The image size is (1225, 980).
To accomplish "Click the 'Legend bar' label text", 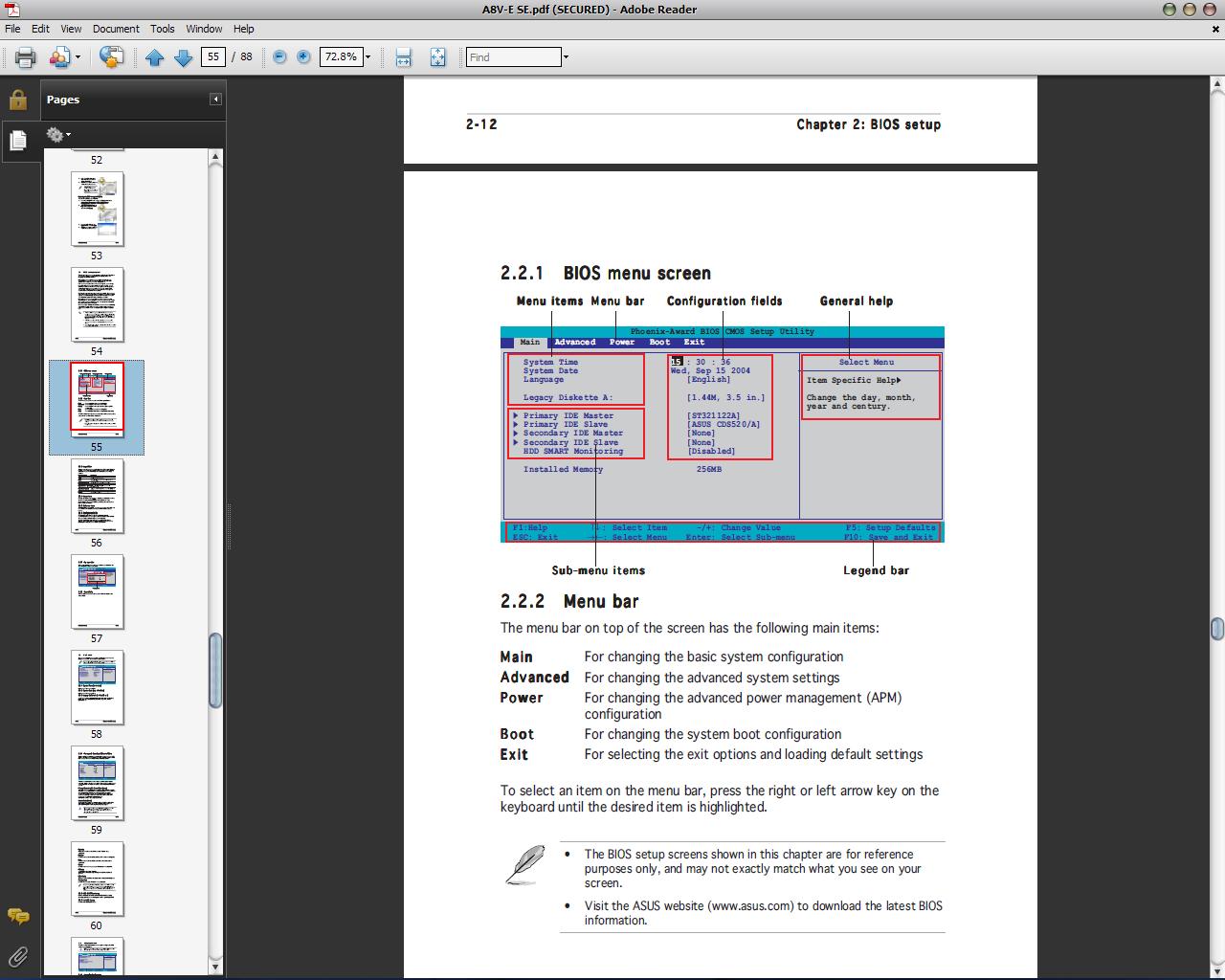I will (876, 570).
